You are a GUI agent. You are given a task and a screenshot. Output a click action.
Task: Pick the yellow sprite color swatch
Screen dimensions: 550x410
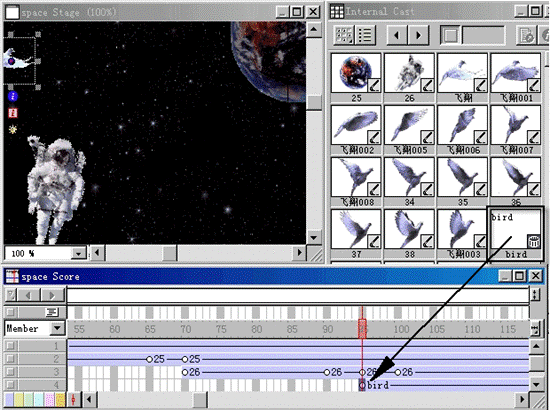coord(19,399)
